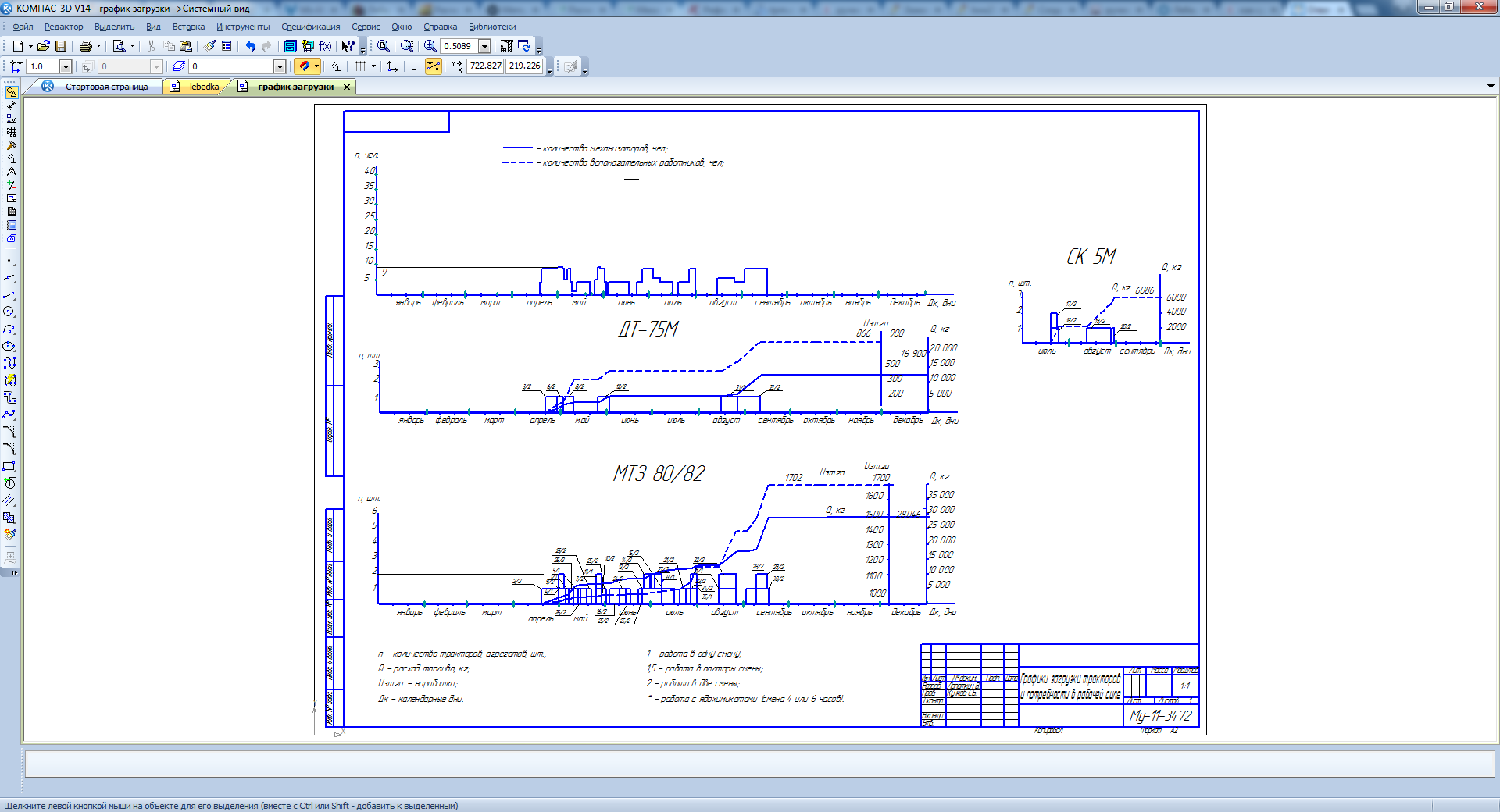Open the Инструменты menu
The image size is (1500, 812).
coord(243,27)
